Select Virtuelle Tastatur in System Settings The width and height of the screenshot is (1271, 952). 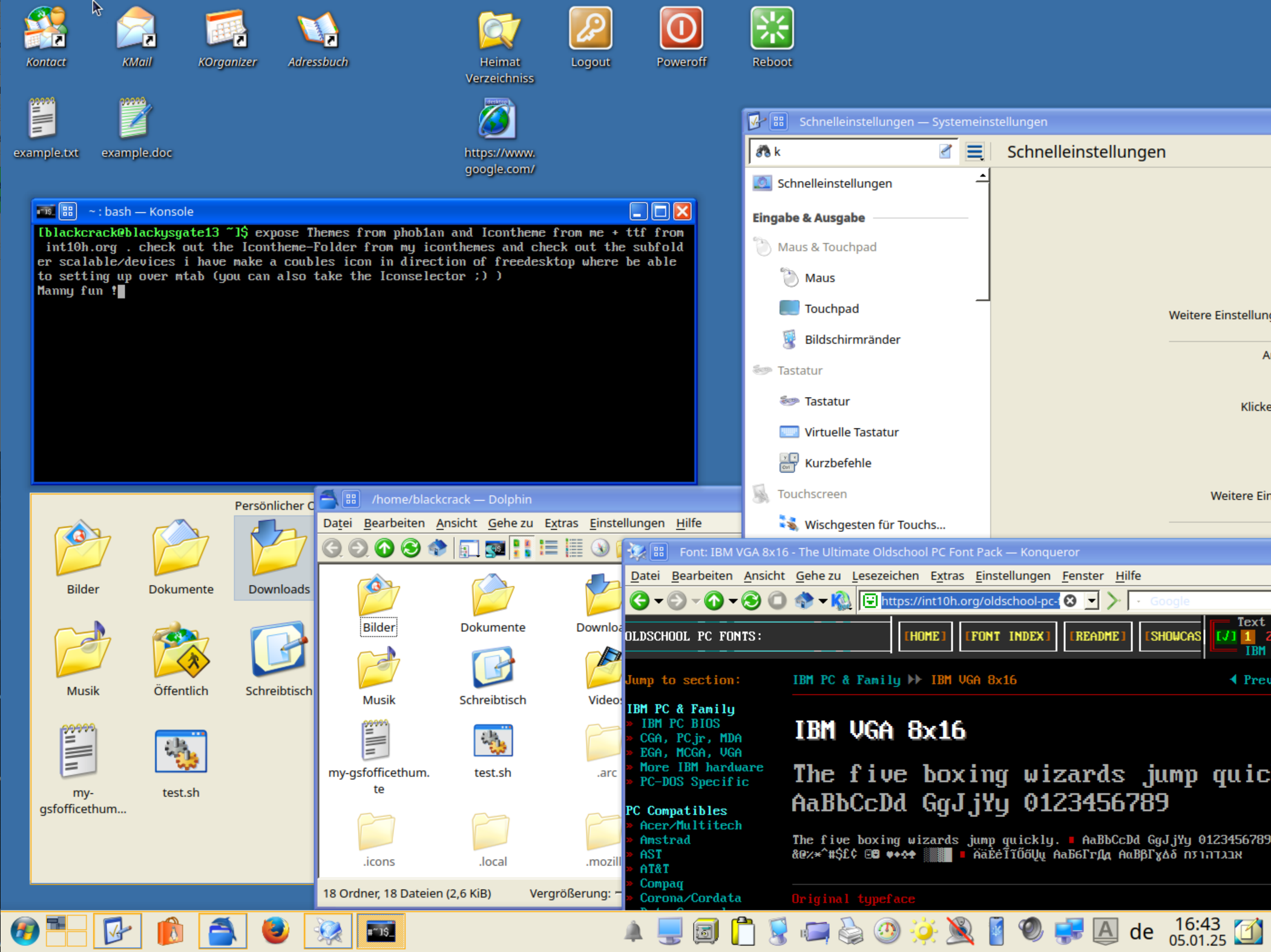click(851, 432)
